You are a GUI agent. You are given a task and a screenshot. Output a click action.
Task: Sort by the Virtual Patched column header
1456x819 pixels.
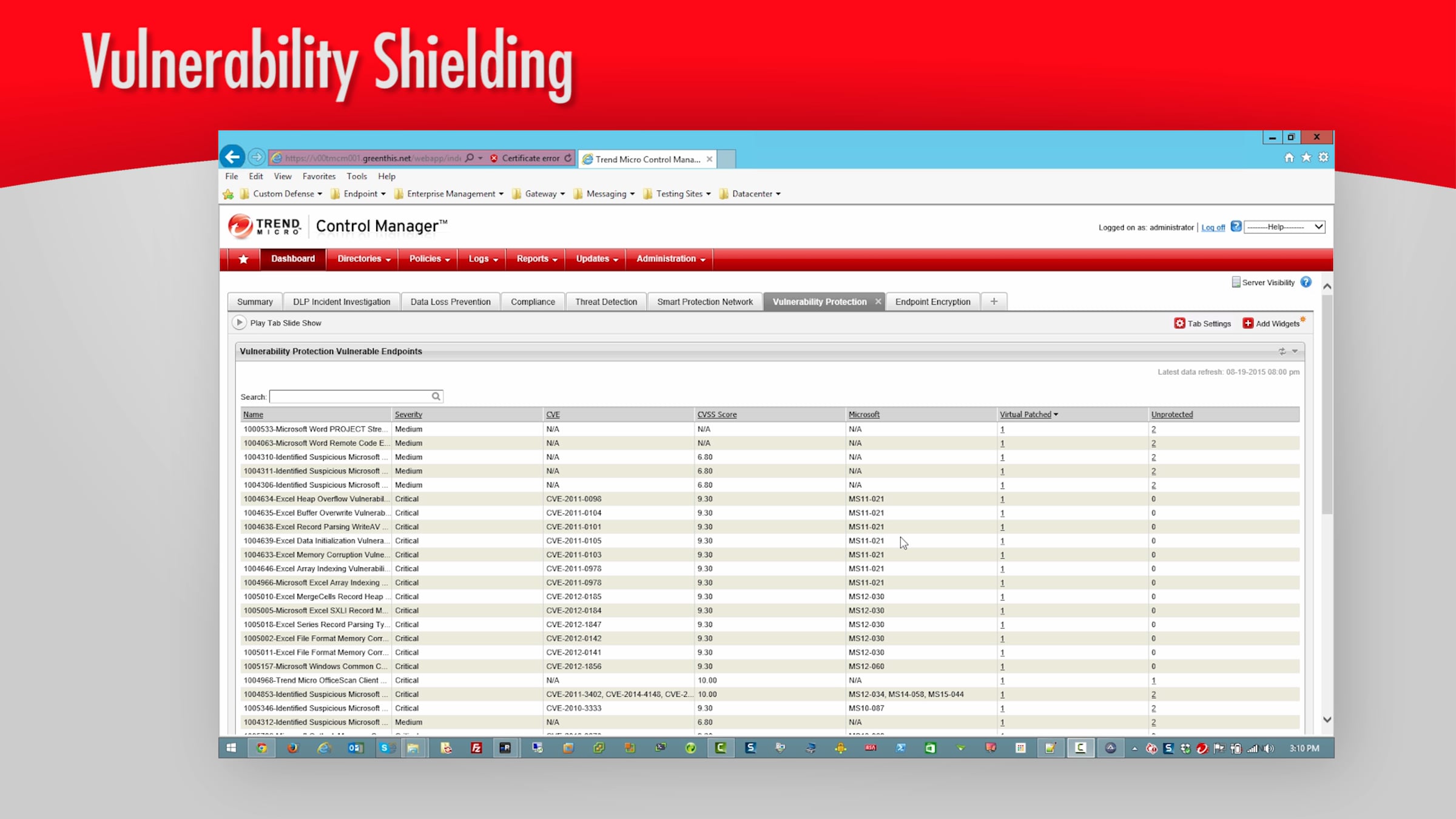[1025, 414]
